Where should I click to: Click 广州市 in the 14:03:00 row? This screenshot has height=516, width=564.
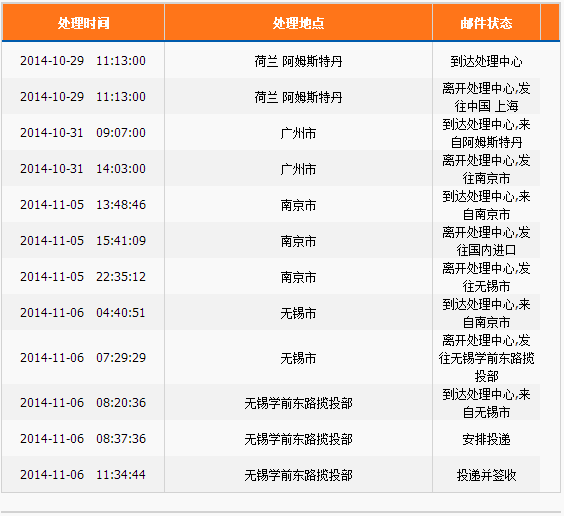tap(298, 169)
